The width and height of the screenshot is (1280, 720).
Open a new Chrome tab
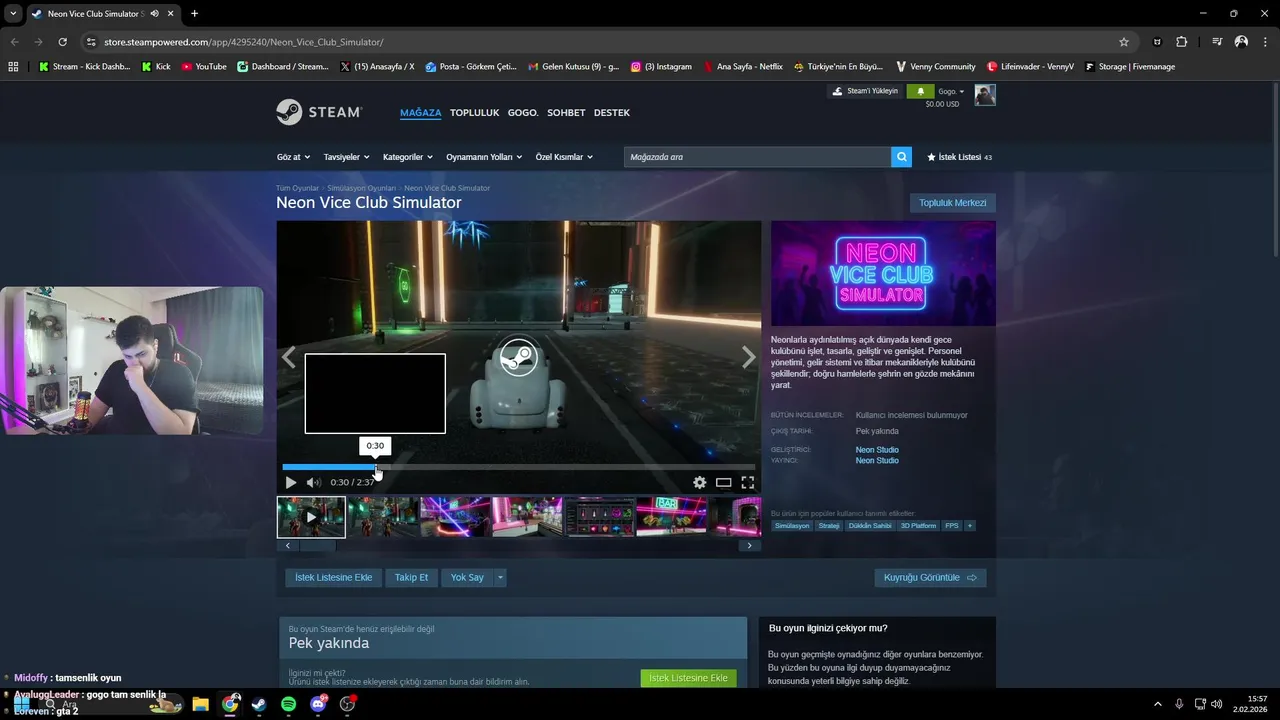tap(194, 14)
